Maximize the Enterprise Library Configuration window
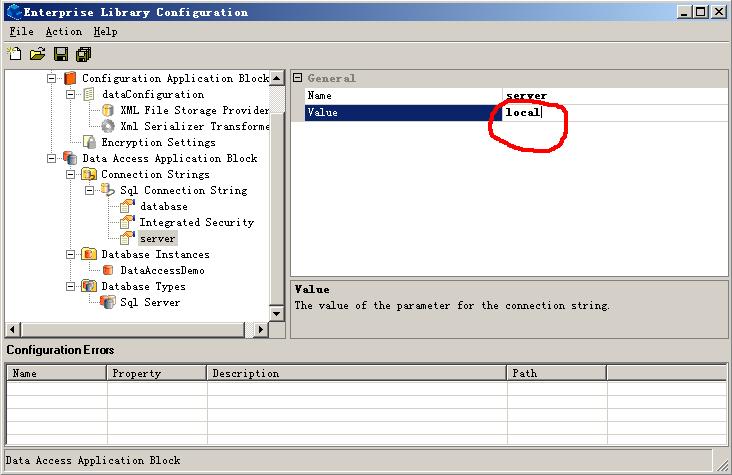Image resolution: width=732 pixels, height=475 pixels. (x=701, y=12)
